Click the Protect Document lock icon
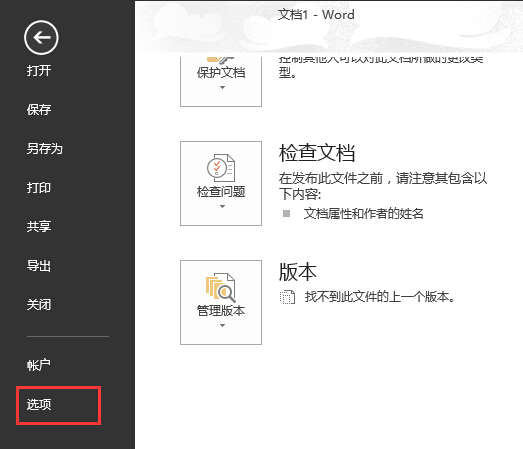This screenshot has width=523, height=449. [x=220, y=60]
